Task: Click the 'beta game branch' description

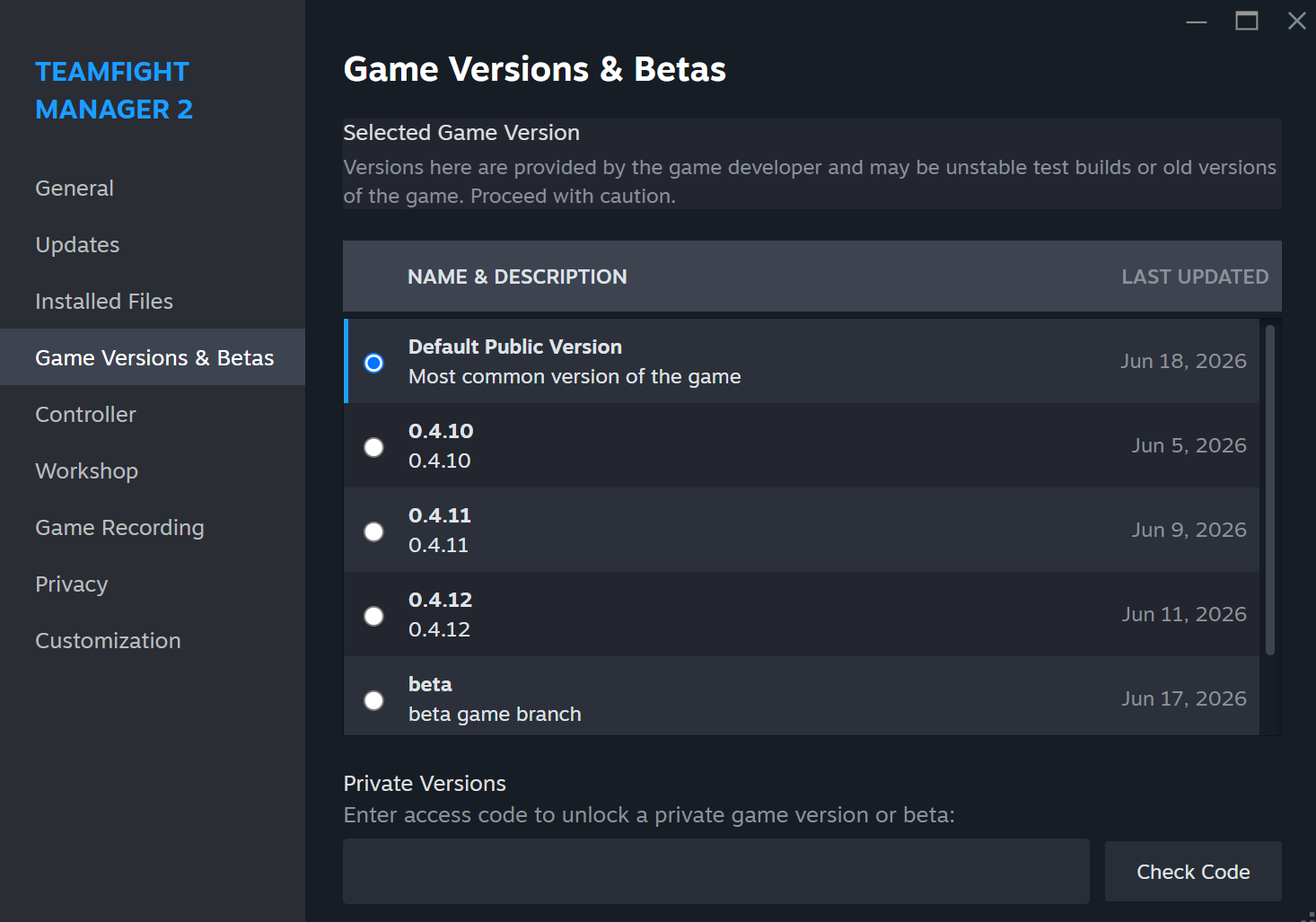Action: [495, 715]
